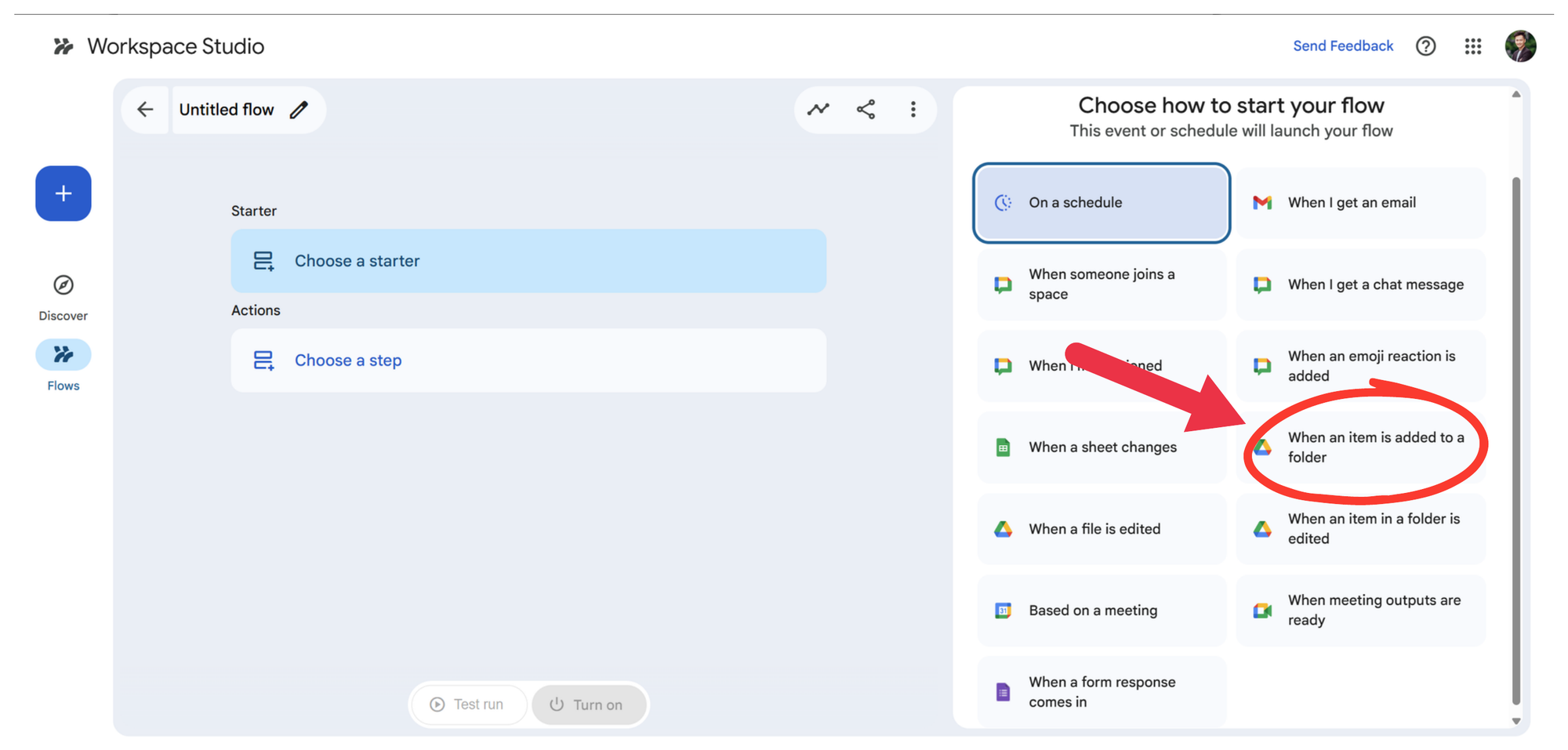Viewport: 1568px width, 750px height.
Task: Start a Test run of the flow
Action: click(468, 705)
